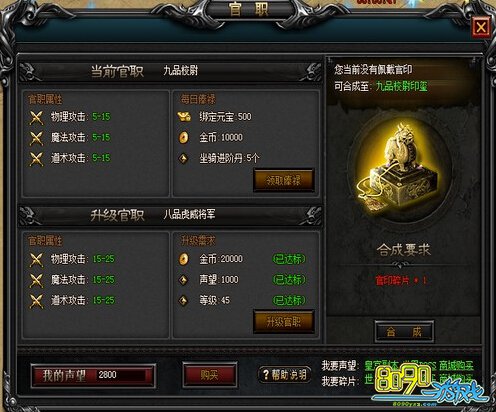
Task: Click the gold ingot icon for 绑定元宝
Action: 184,117
